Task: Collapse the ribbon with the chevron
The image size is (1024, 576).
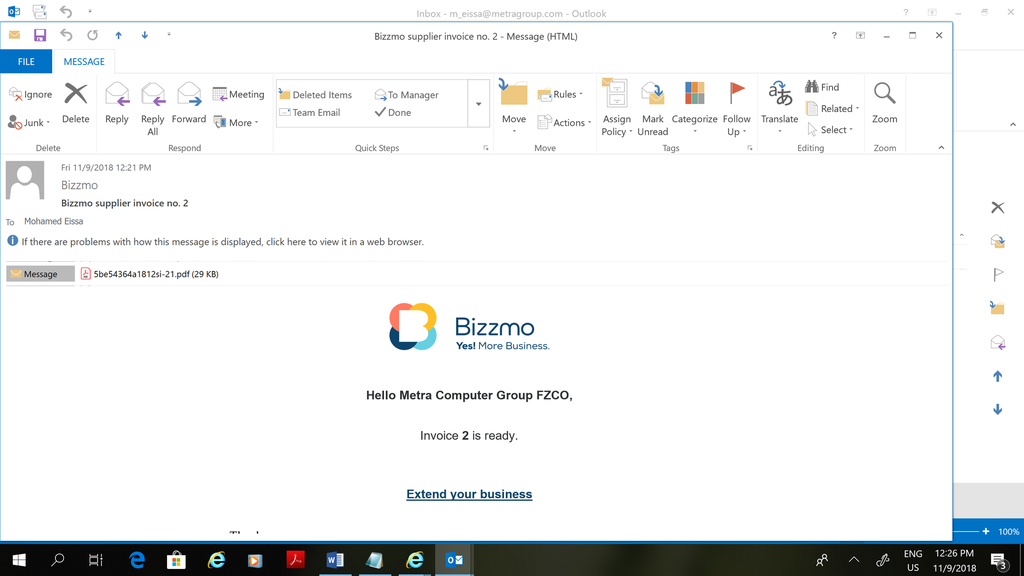Action: (941, 148)
